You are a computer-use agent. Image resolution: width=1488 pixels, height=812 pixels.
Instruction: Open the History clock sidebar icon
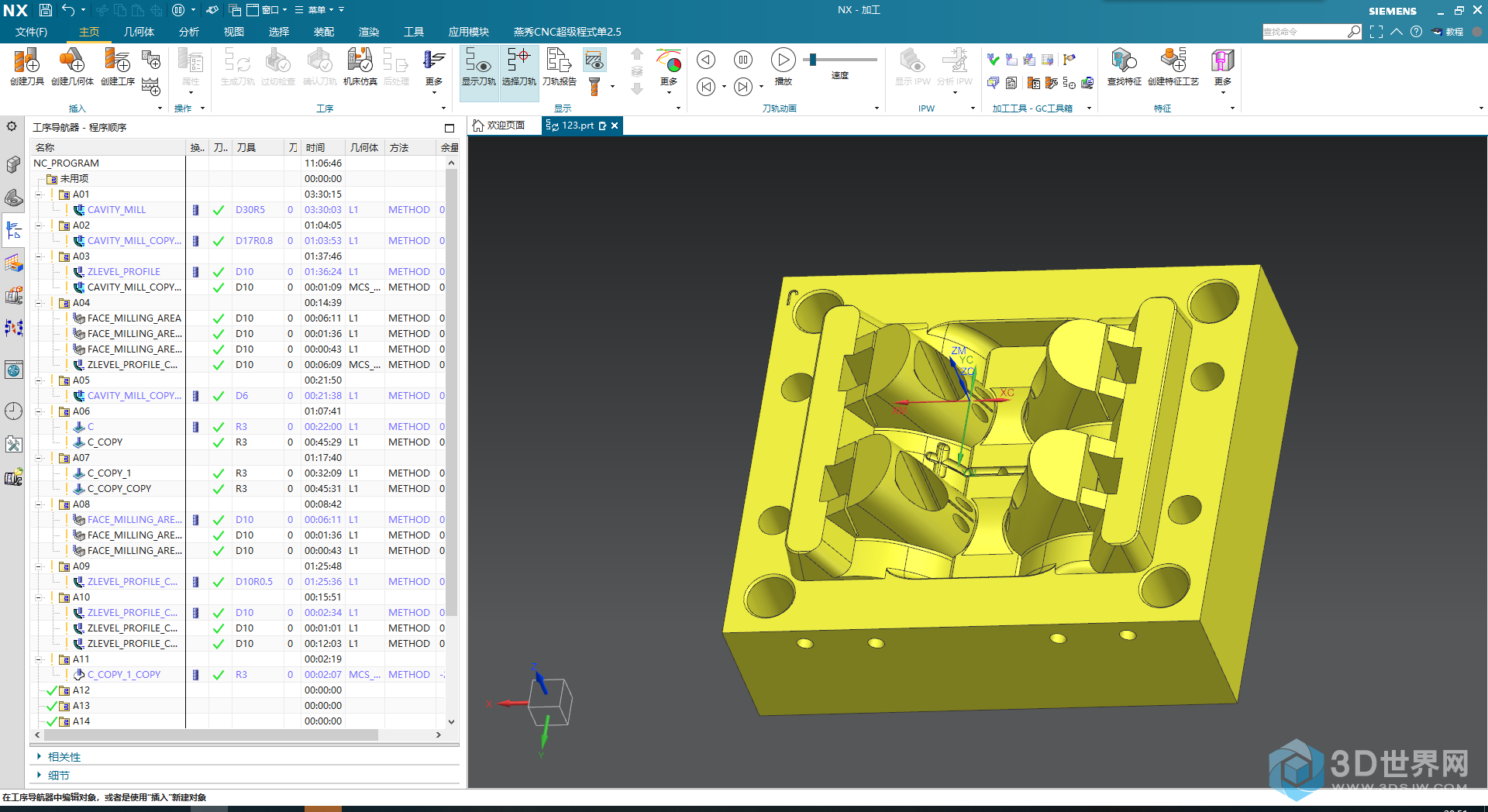click(x=14, y=411)
